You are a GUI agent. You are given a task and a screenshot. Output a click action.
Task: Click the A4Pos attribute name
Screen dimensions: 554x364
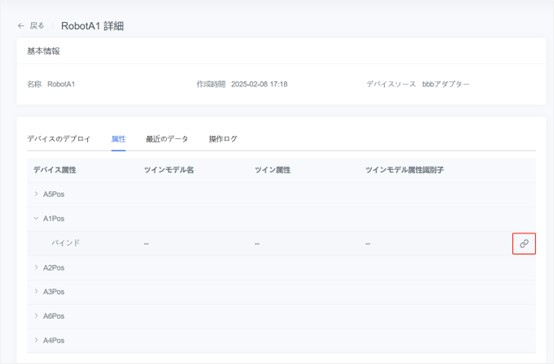click(x=54, y=341)
